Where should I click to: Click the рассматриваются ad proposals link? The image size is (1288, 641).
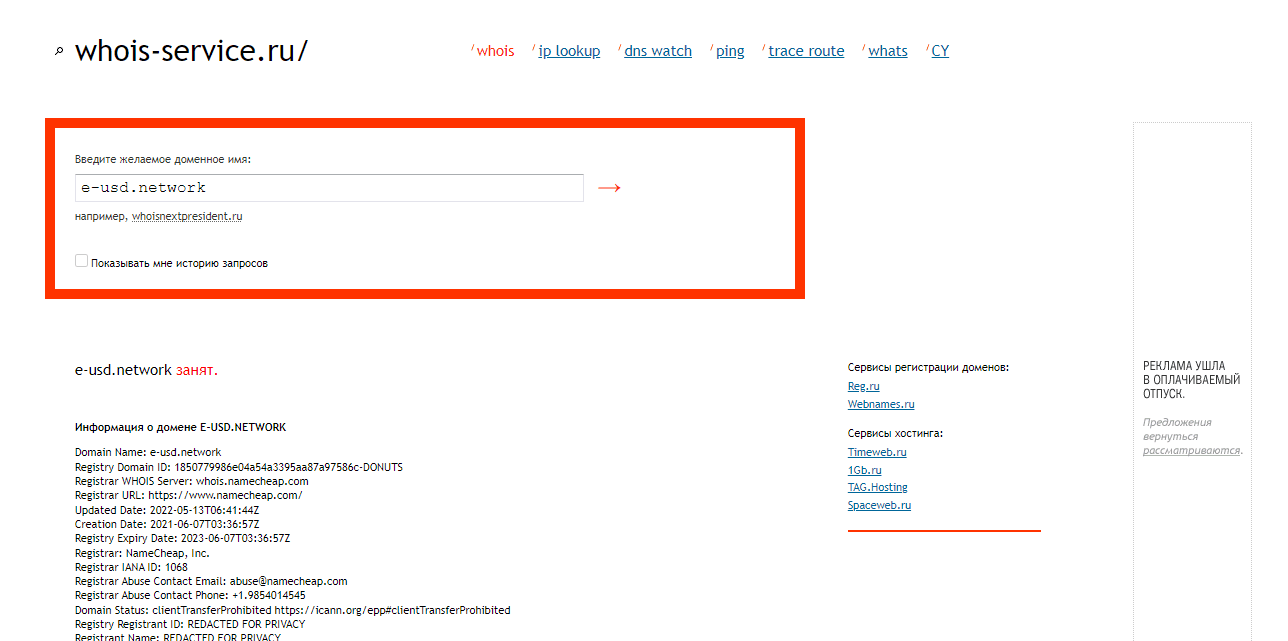tap(1191, 450)
